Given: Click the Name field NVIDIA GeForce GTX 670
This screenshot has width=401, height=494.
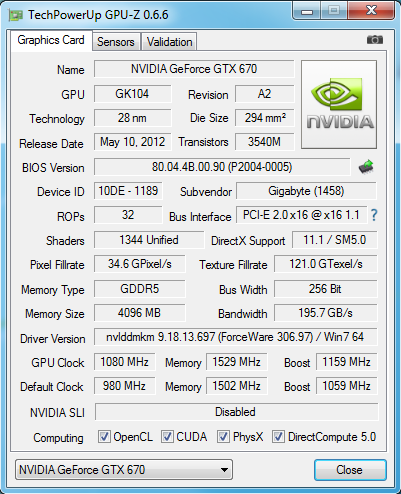Looking at the screenshot, I should [x=194, y=69].
